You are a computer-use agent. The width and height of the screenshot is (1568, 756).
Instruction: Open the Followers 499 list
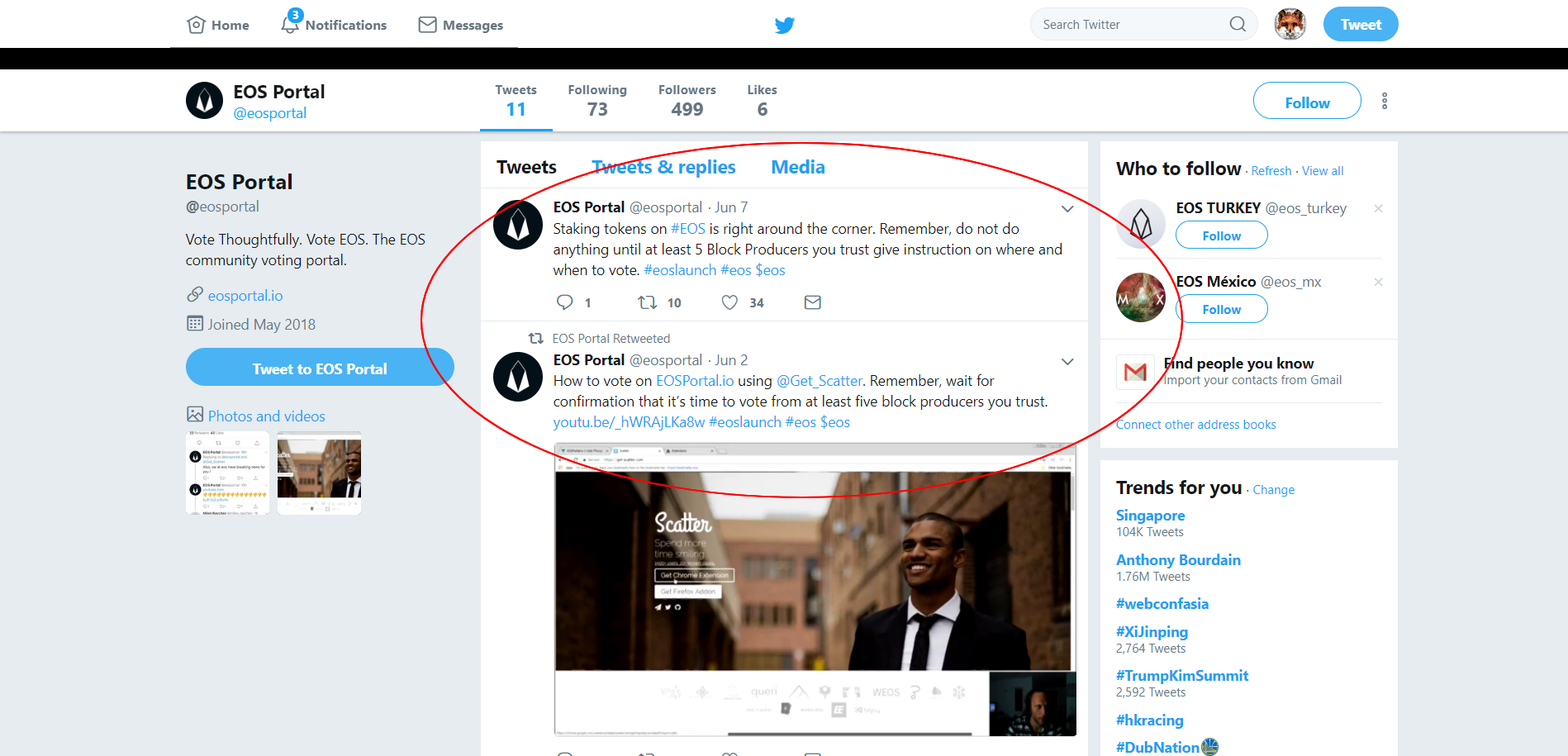coord(687,101)
